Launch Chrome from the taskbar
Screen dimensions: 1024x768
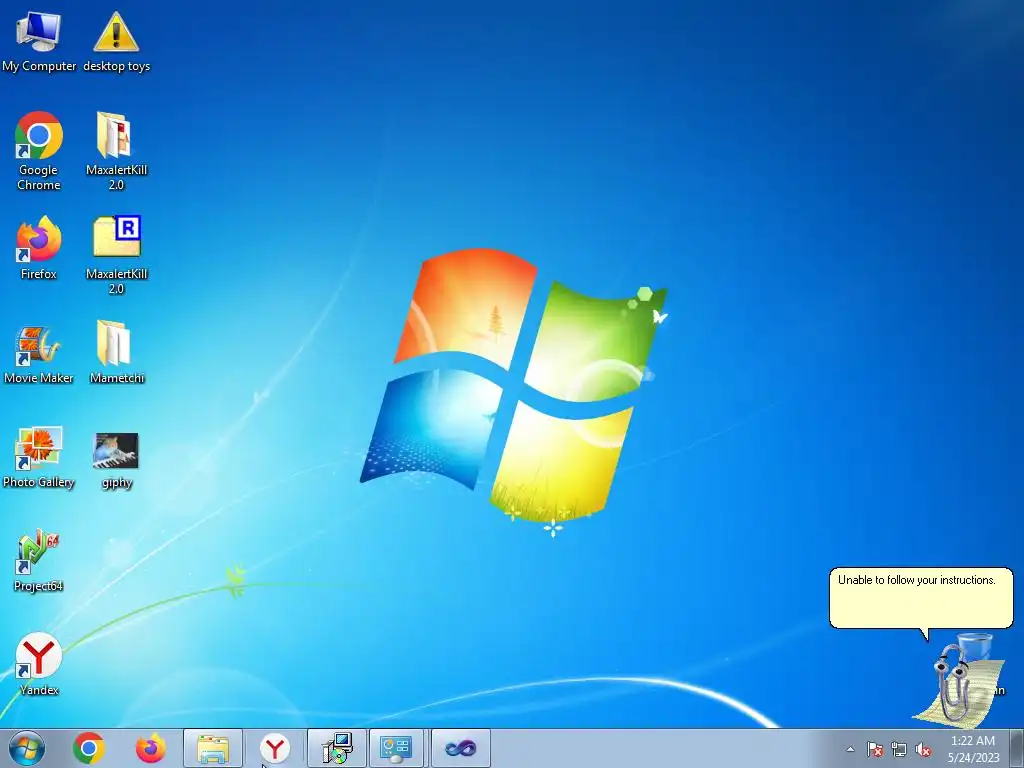point(89,748)
